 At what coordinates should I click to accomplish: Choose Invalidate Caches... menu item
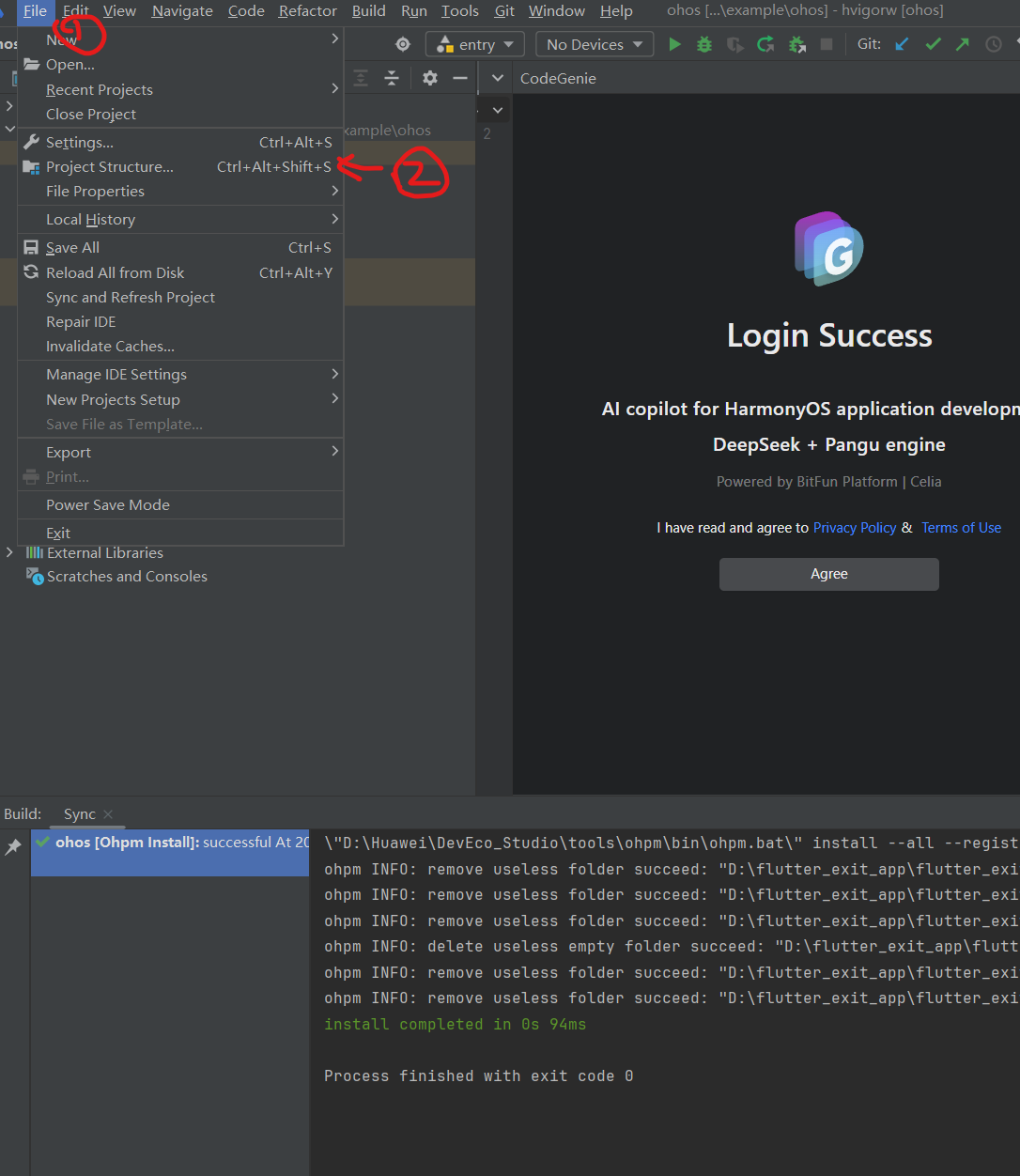(180, 346)
